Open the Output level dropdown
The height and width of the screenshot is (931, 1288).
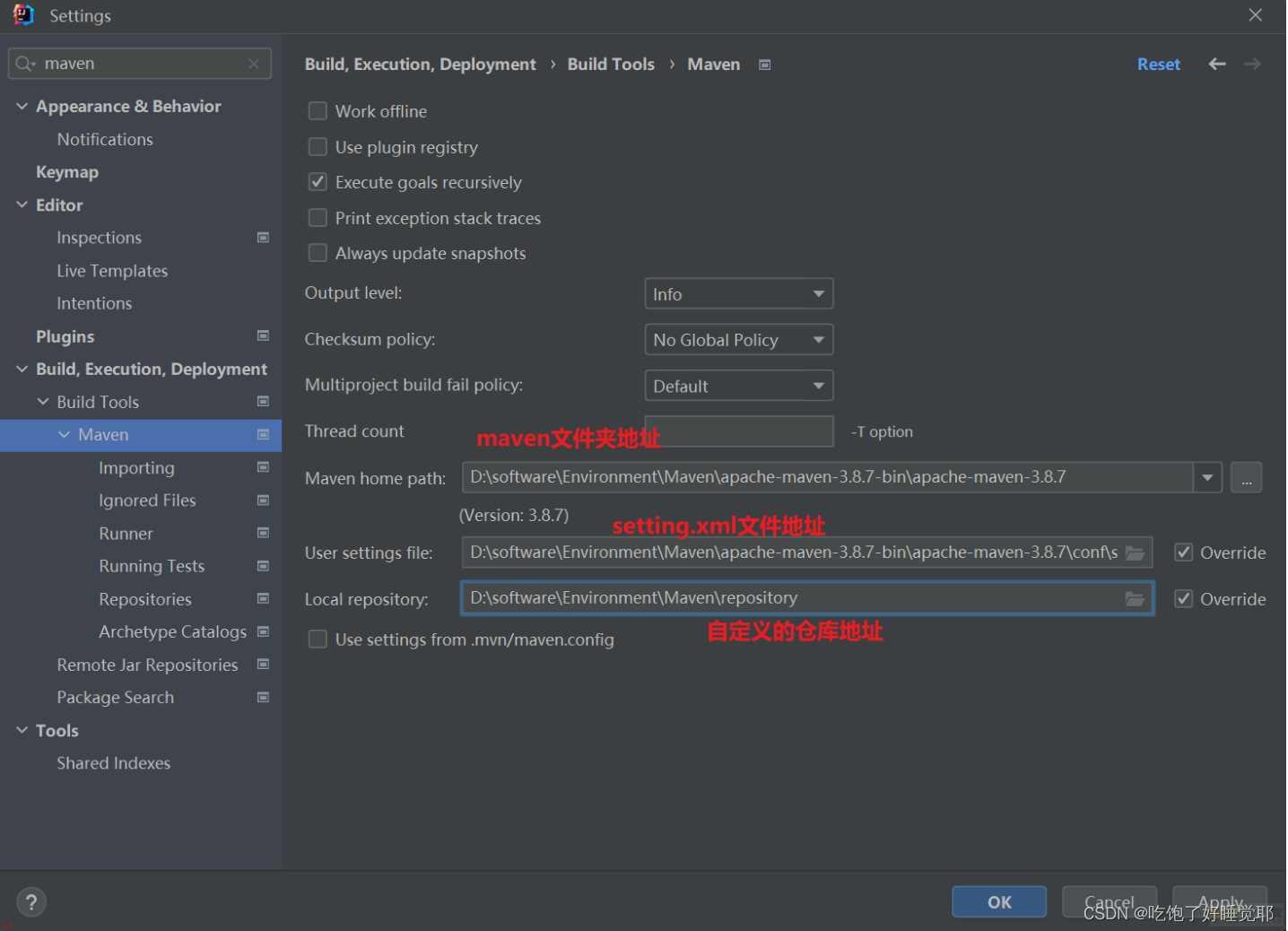tap(739, 294)
